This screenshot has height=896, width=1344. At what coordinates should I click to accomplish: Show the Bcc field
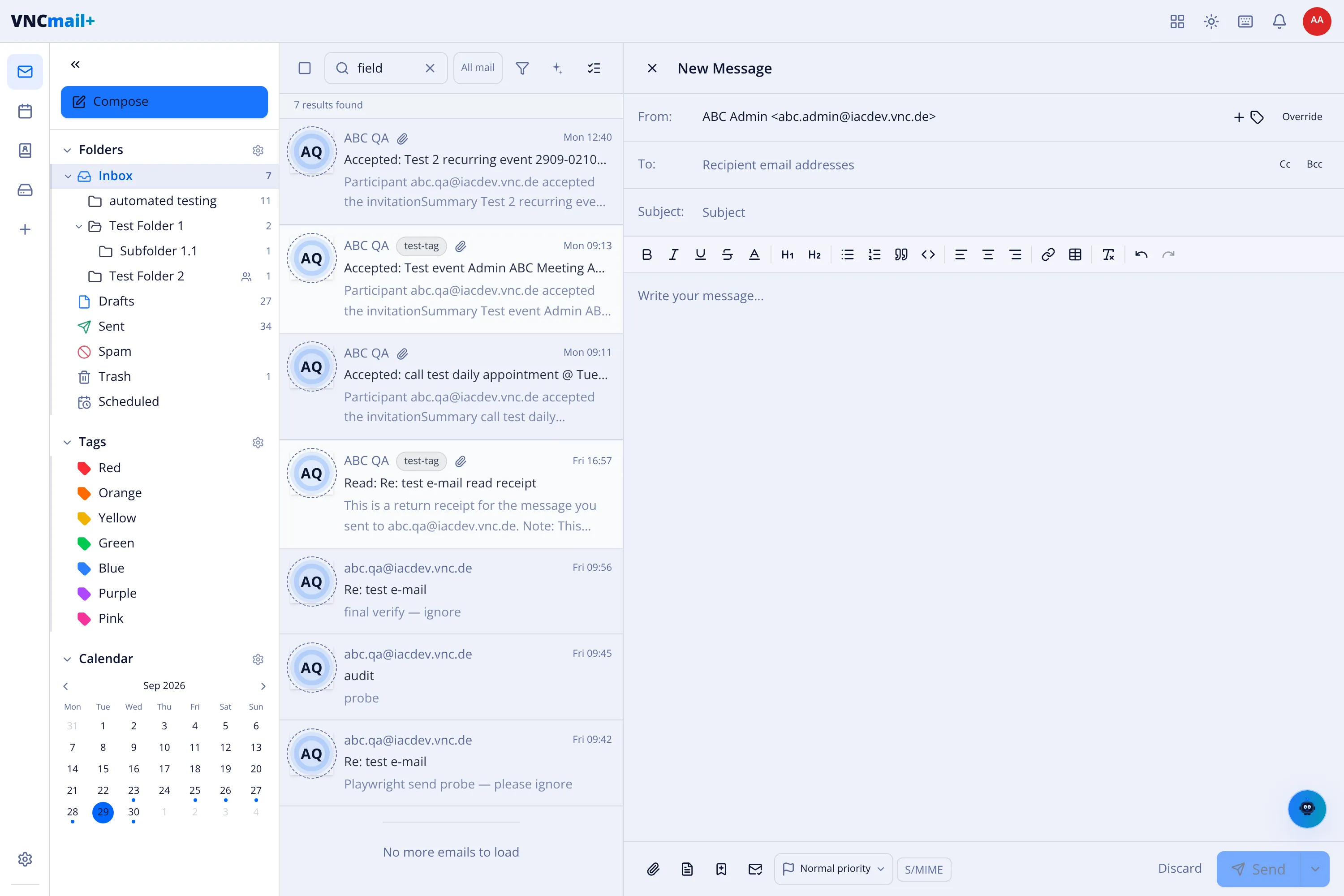point(1314,164)
